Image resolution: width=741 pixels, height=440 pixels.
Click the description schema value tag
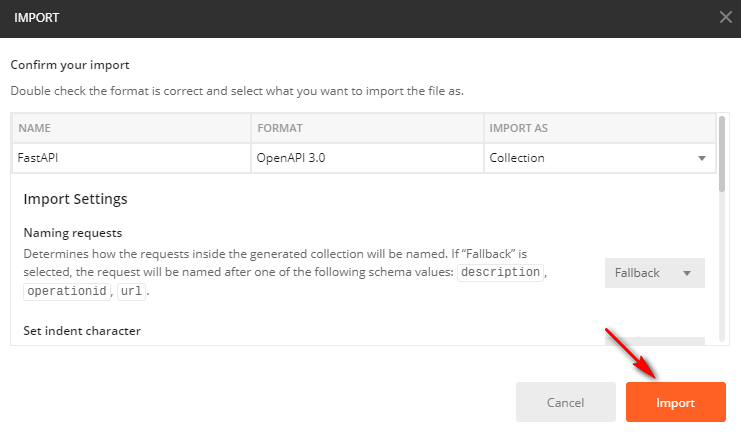[500, 273]
